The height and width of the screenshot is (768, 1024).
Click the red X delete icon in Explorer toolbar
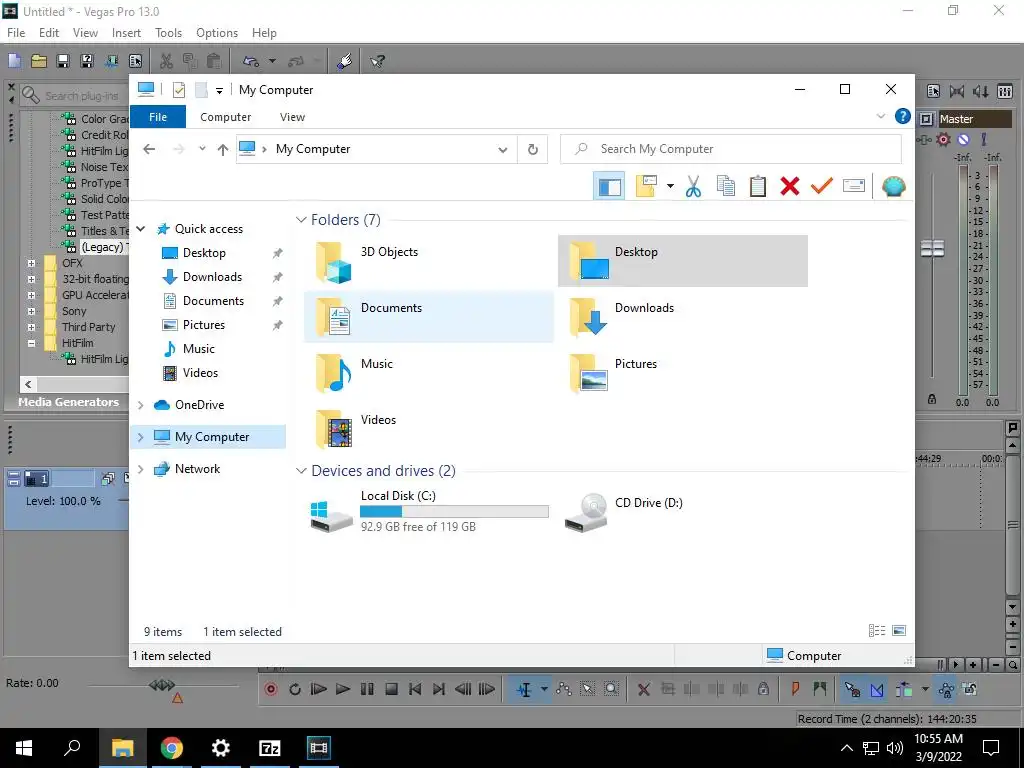790,186
